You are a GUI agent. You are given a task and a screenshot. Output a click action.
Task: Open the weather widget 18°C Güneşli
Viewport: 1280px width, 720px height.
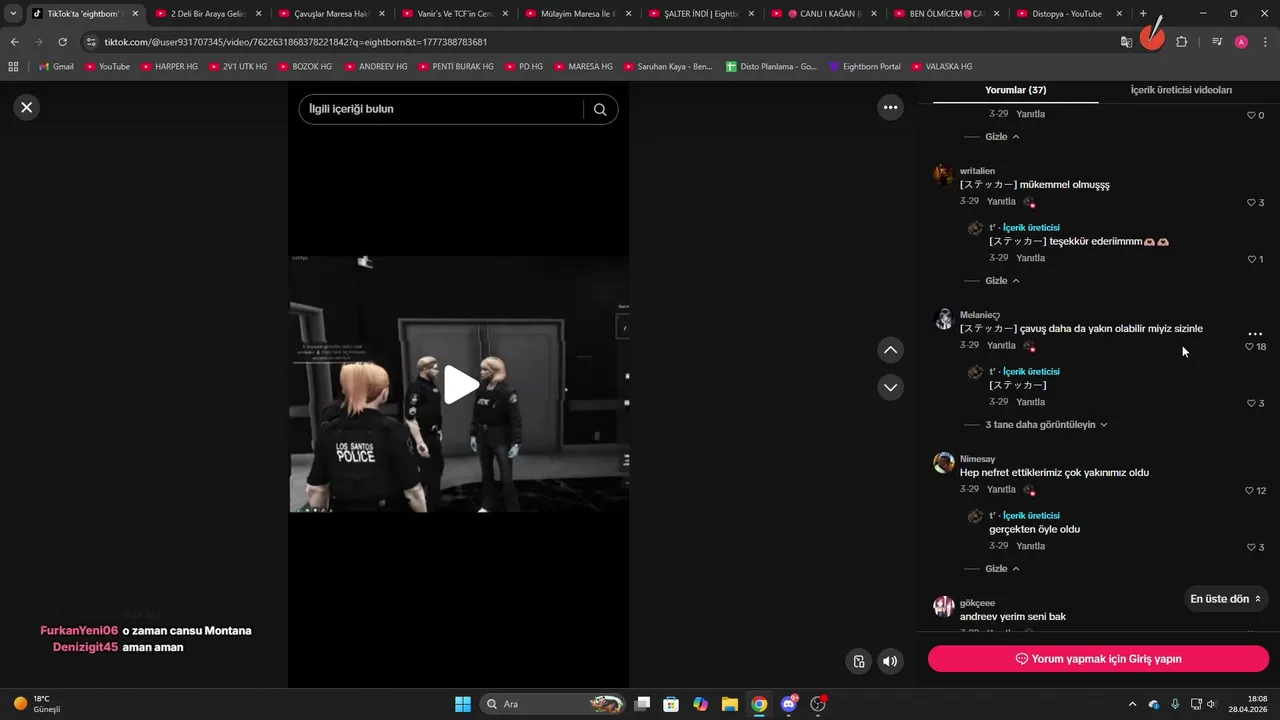pos(37,703)
